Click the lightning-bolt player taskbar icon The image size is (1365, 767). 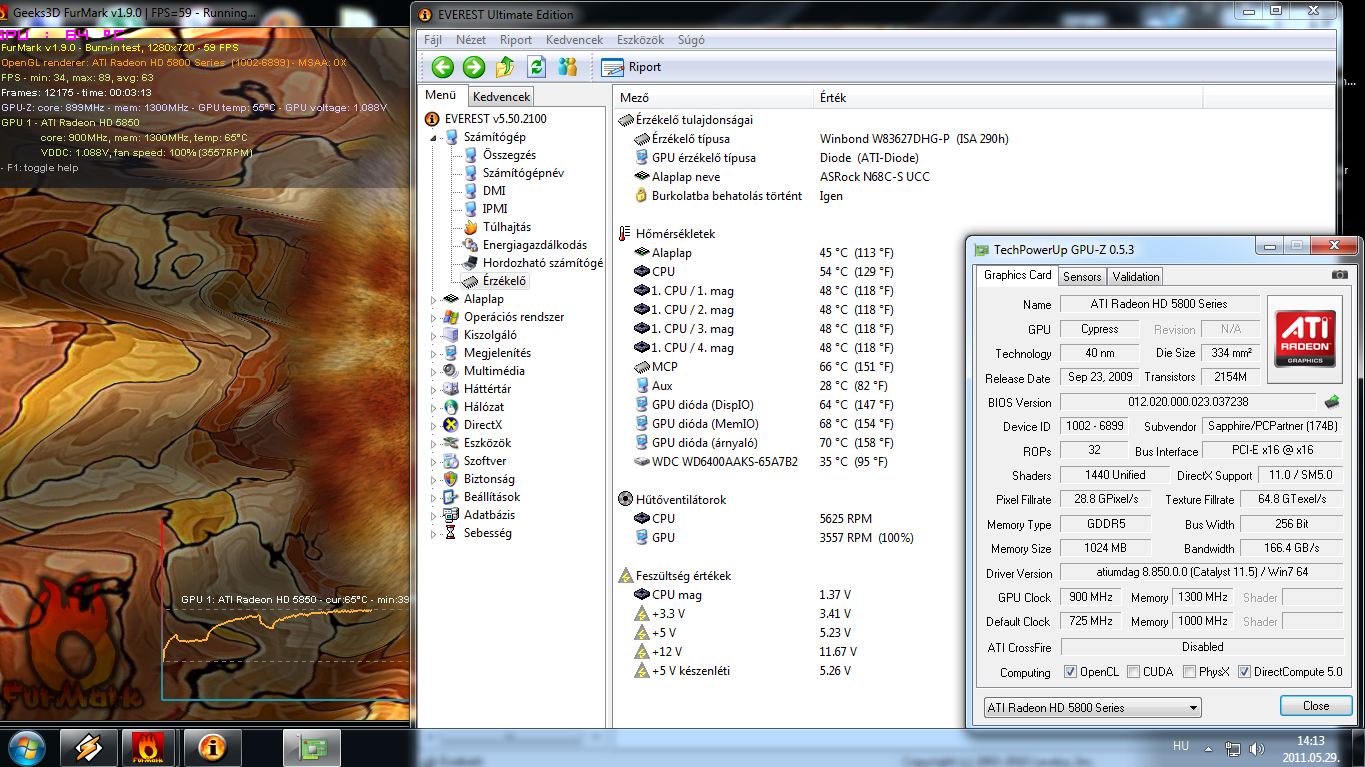tap(88, 747)
